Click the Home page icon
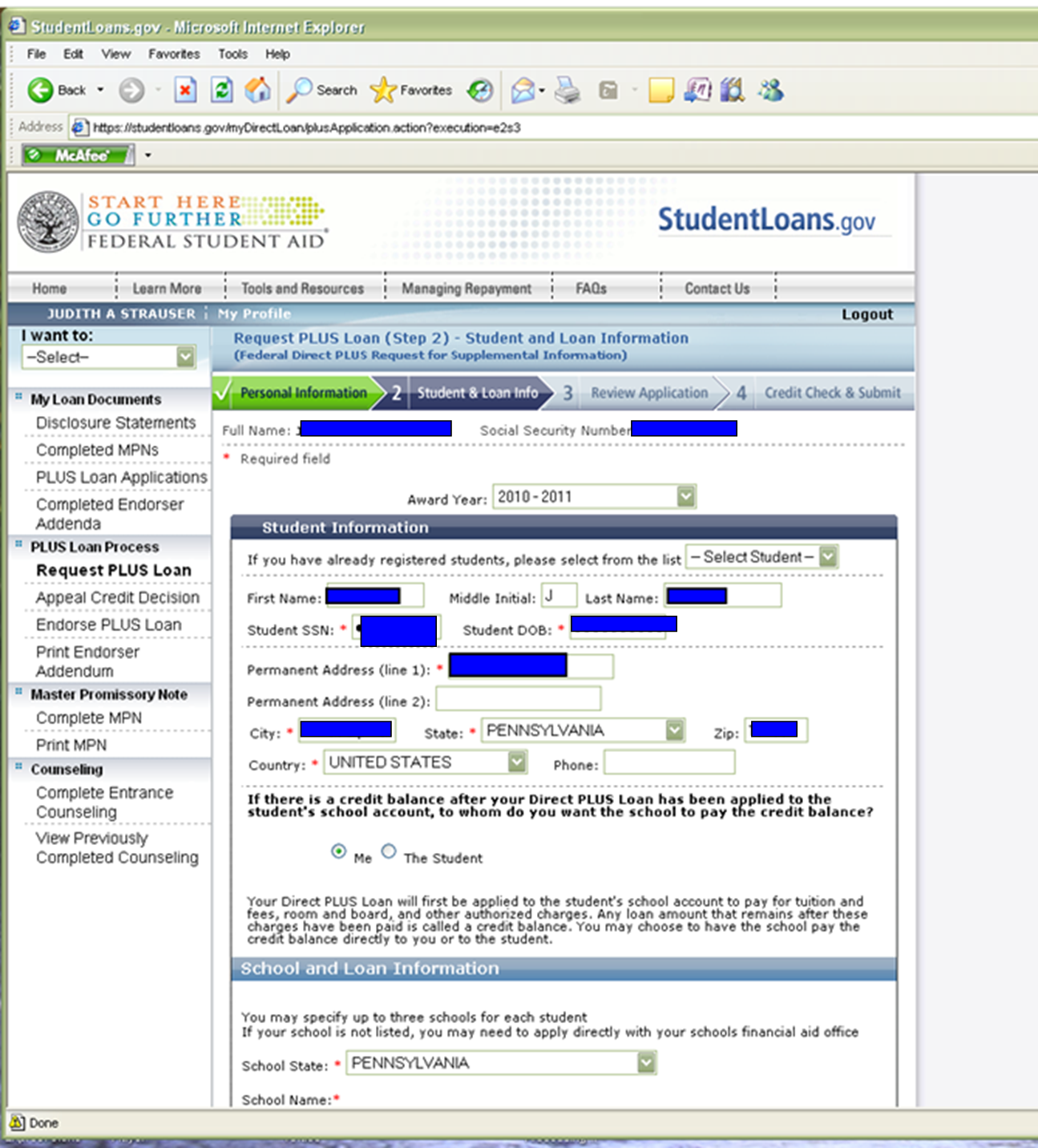 pos(257,90)
